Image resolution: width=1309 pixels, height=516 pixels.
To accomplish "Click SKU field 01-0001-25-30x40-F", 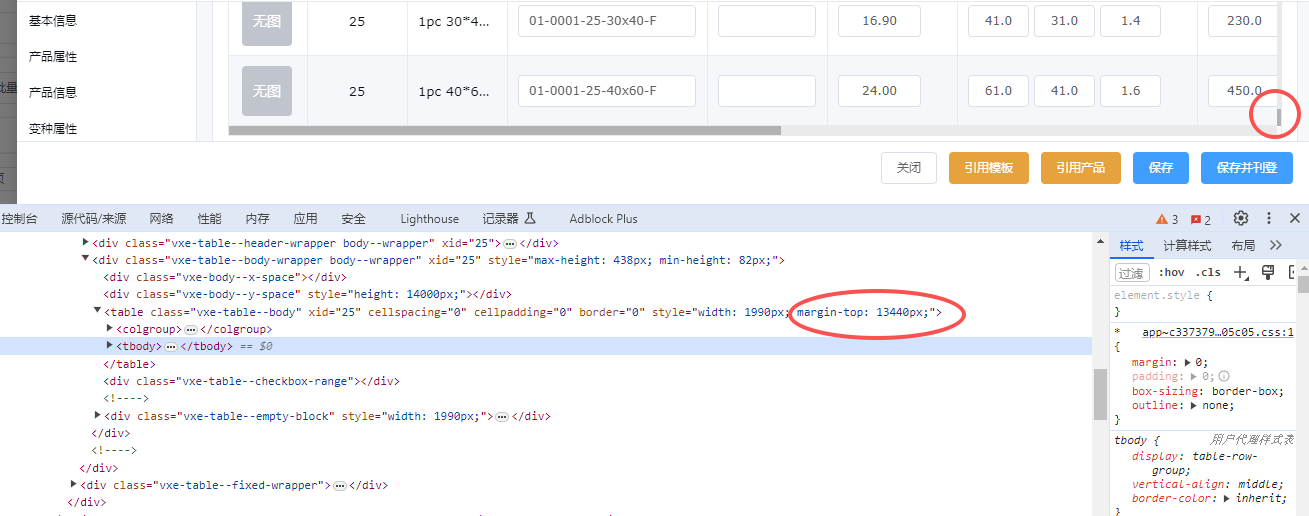I will (607, 21).
